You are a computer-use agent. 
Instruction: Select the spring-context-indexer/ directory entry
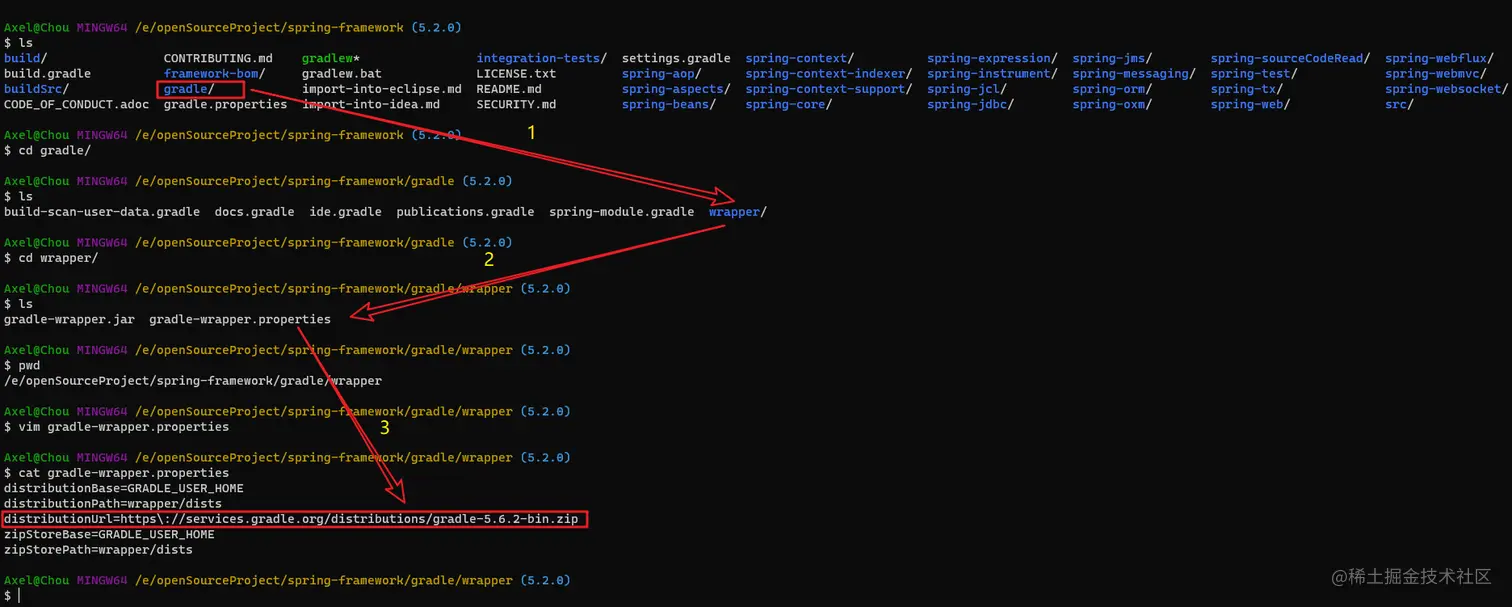click(x=829, y=74)
